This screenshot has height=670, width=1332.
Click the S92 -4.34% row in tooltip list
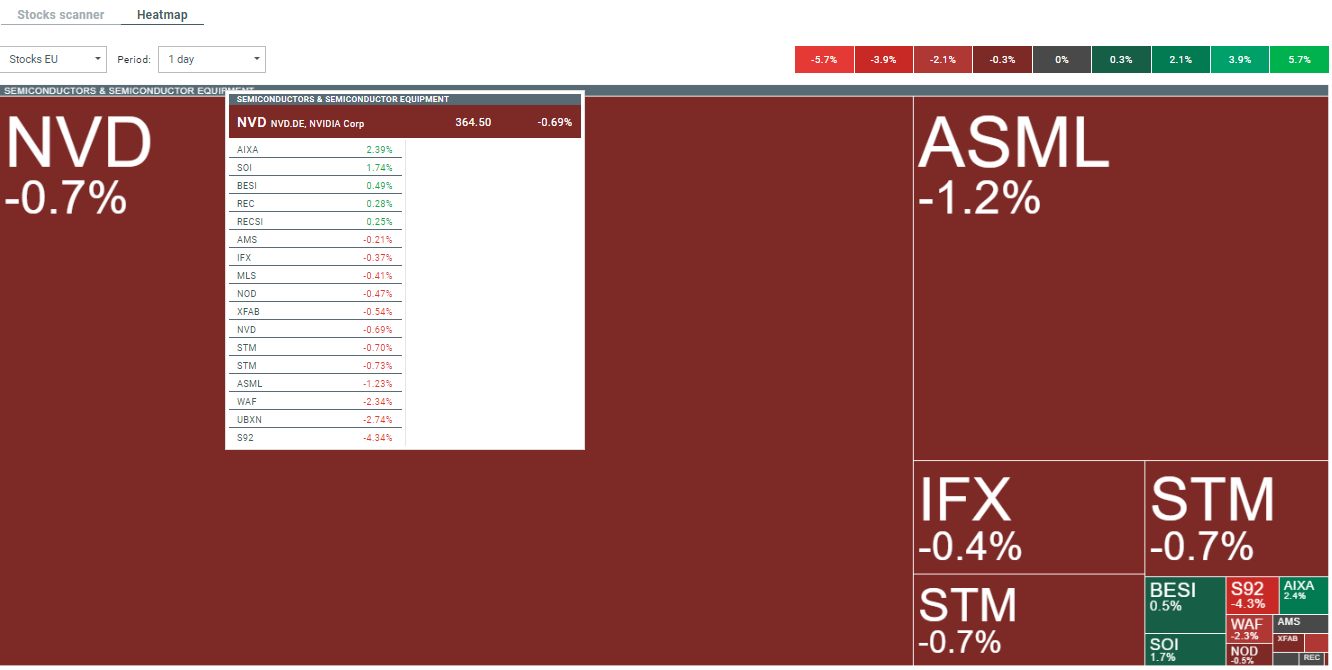pos(315,437)
